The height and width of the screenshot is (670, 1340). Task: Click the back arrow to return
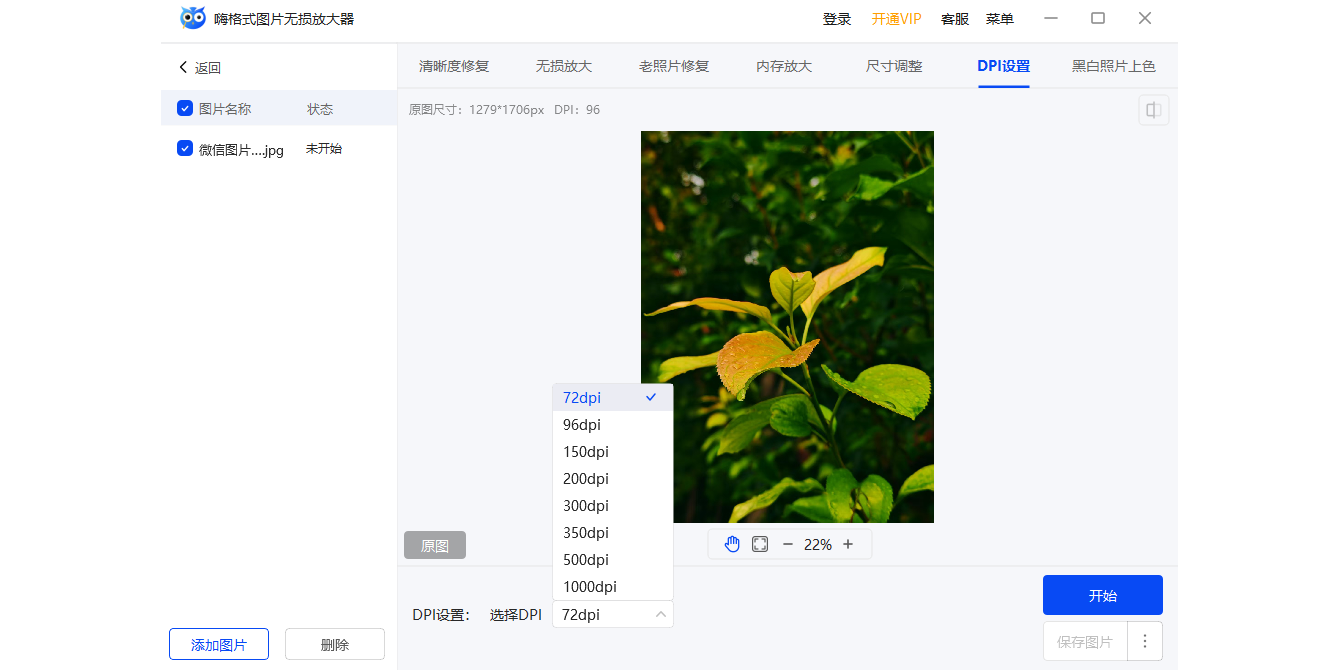pos(184,67)
